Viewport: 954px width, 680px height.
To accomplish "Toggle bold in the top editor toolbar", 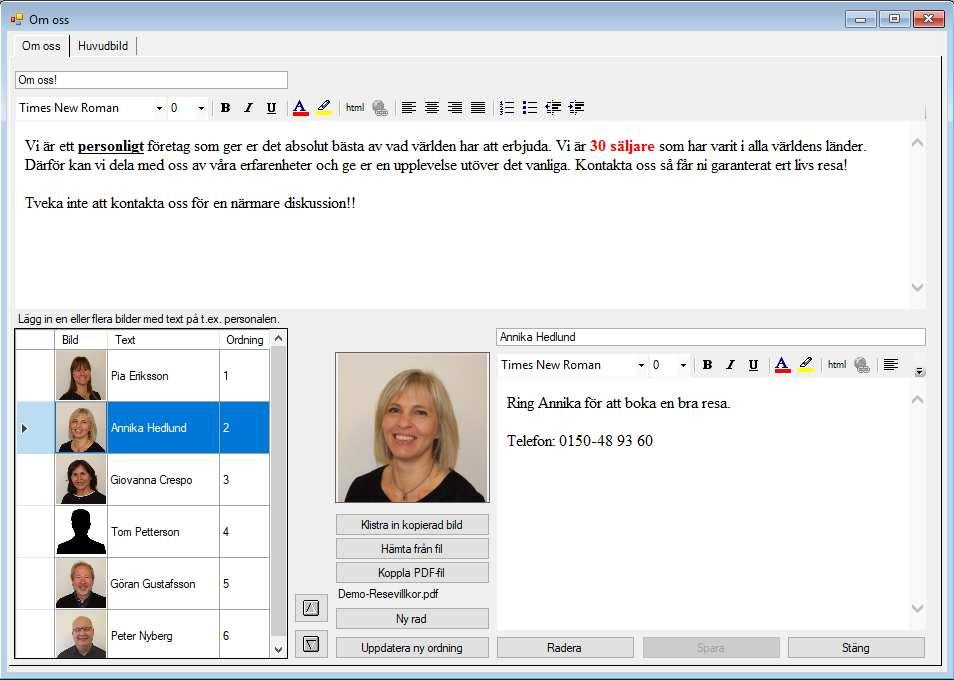I will pos(225,108).
